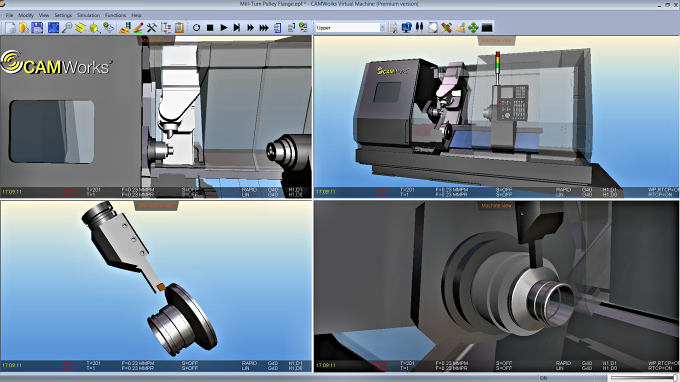Click the 17:09:11 time in the Workpiece view
This screenshot has width=680, height=382.
(12, 366)
